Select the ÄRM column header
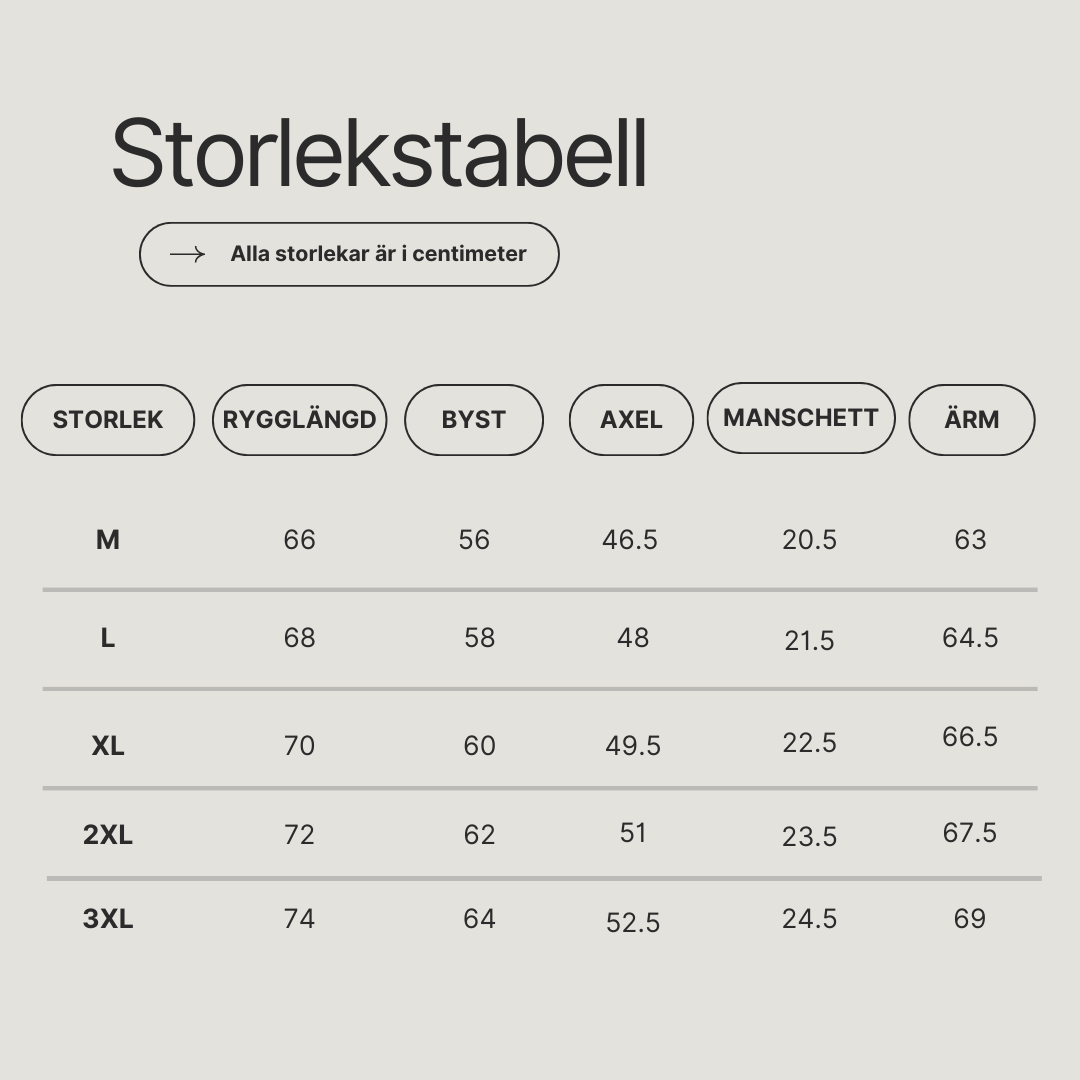The image size is (1080, 1080). point(972,419)
